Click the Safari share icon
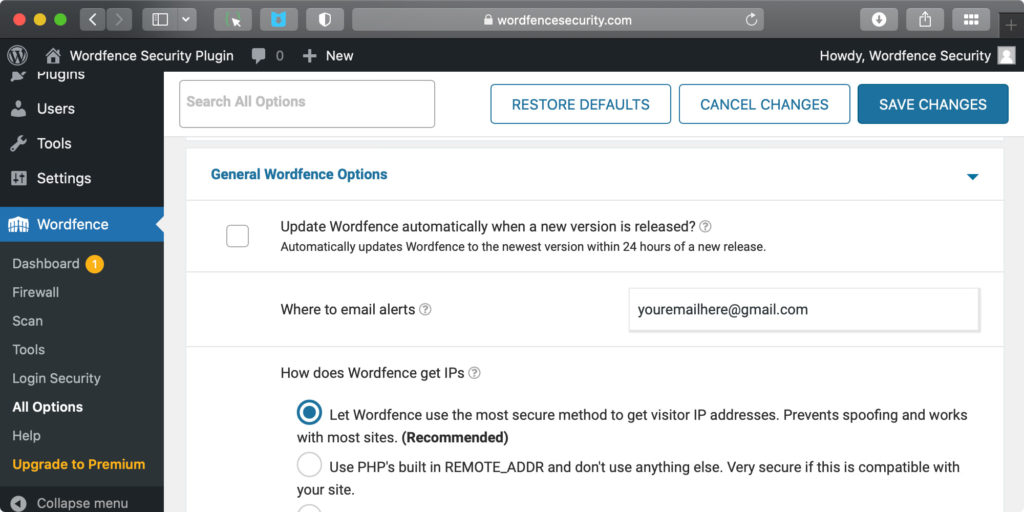 [925, 20]
